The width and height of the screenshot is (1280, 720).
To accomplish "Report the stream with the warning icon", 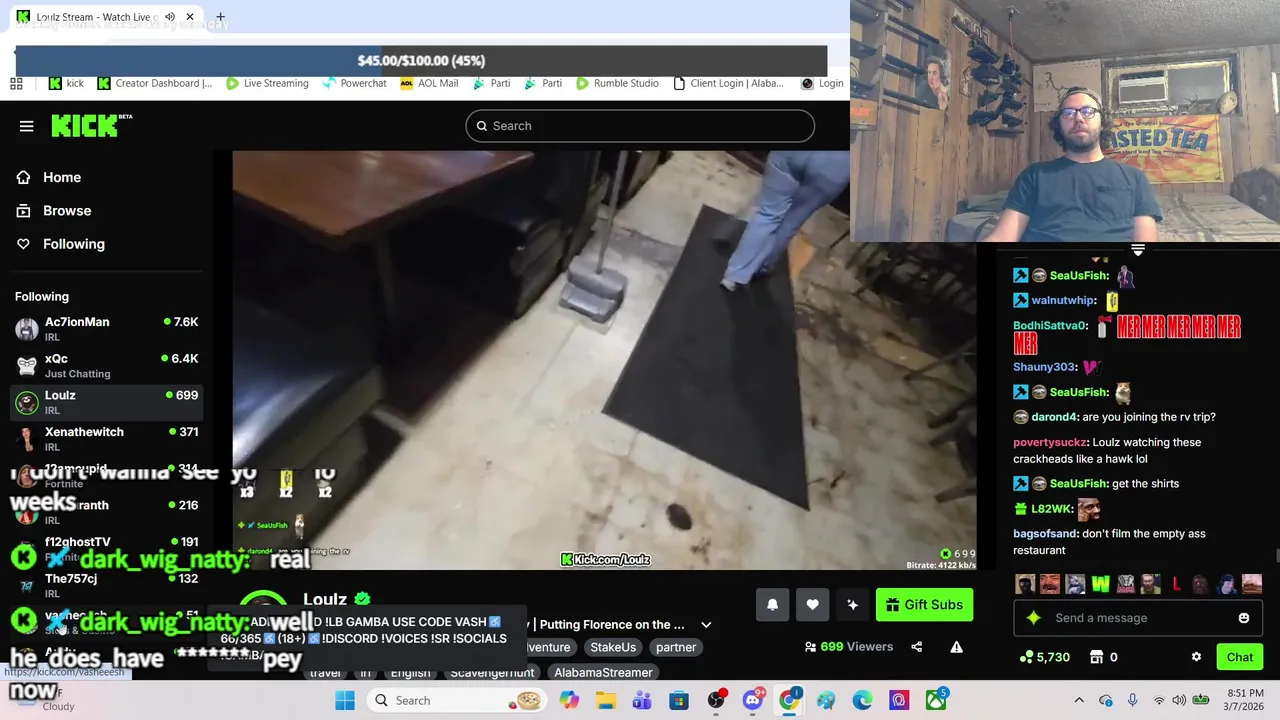I will coord(956,647).
